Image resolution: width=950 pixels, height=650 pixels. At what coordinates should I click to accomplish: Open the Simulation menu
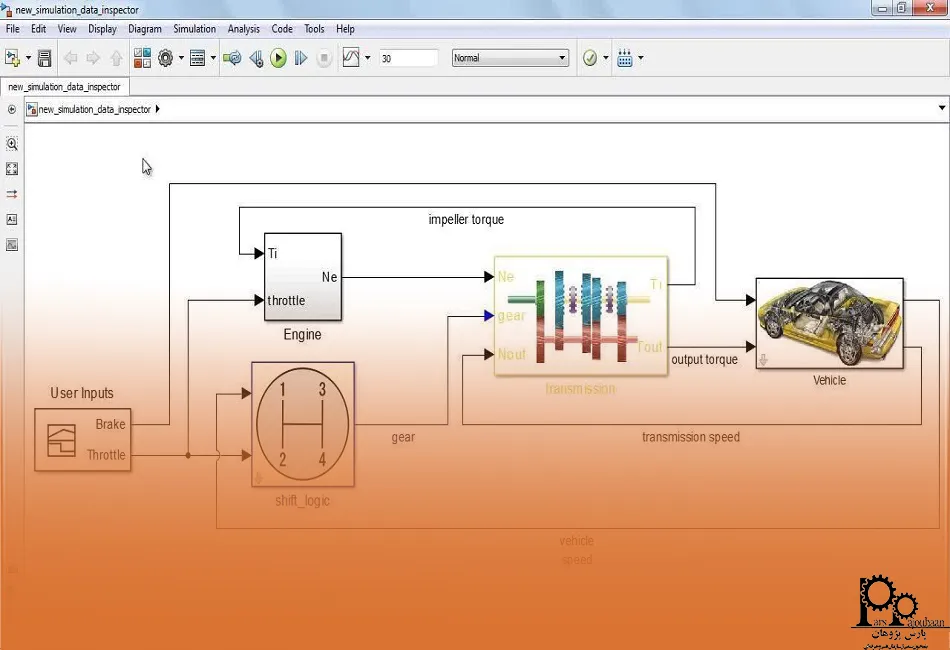(194, 29)
